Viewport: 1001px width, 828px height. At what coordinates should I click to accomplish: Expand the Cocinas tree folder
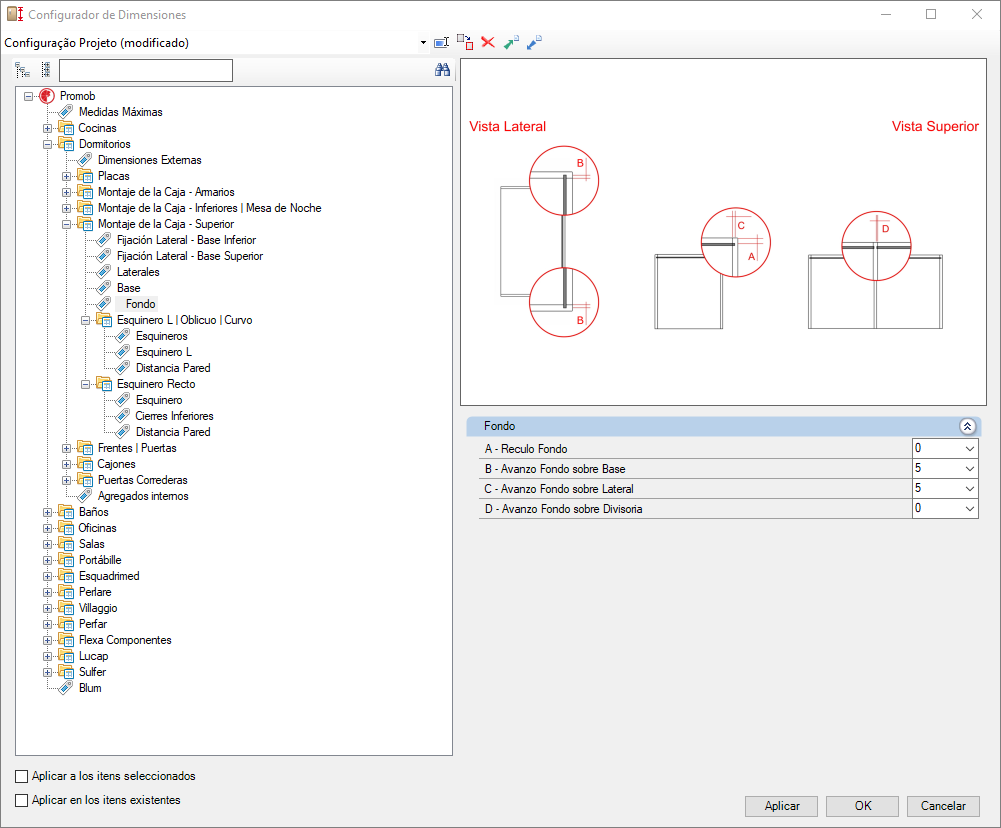point(47,128)
